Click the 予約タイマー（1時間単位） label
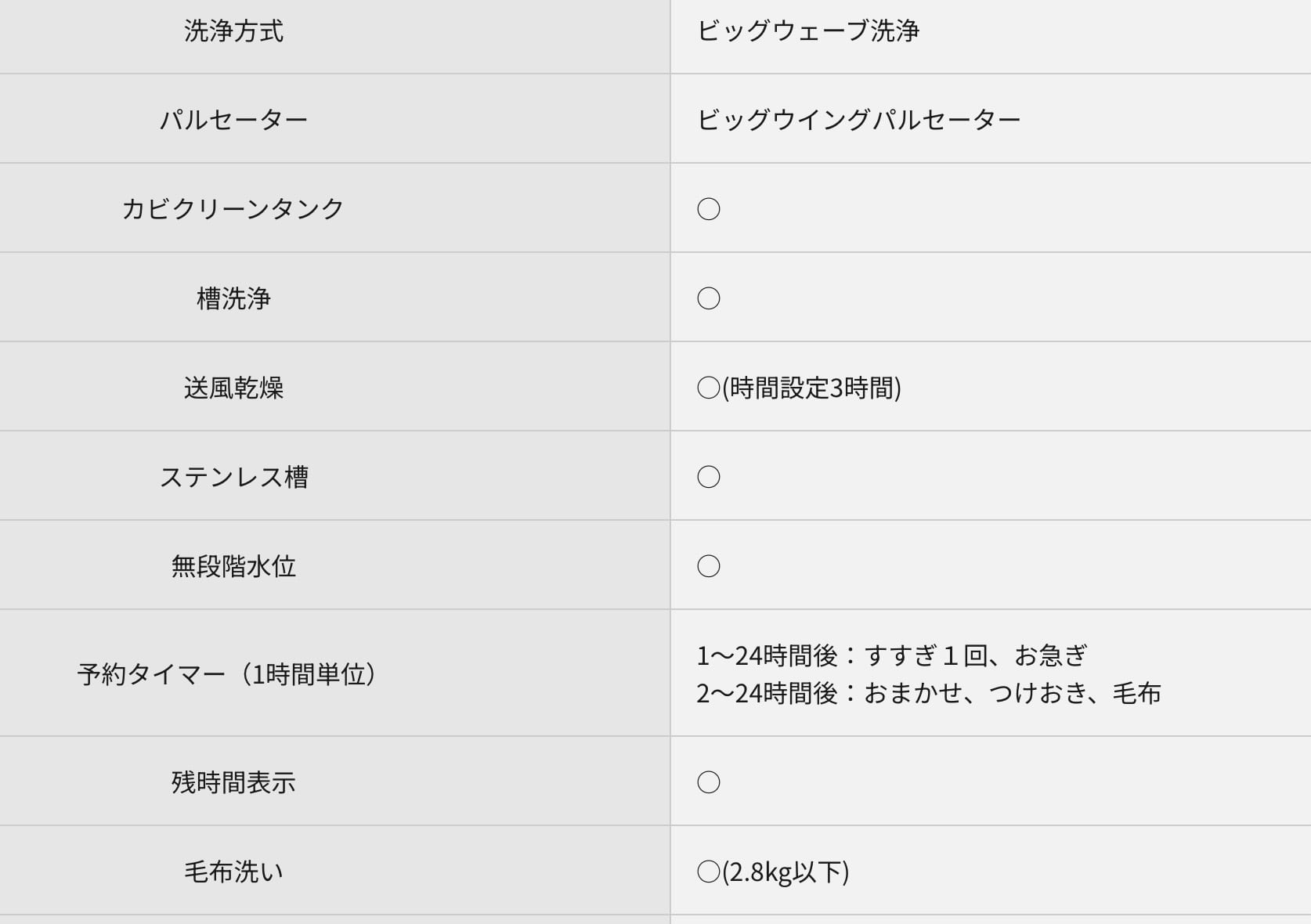Screen dimensions: 1311x924 click(227, 674)
